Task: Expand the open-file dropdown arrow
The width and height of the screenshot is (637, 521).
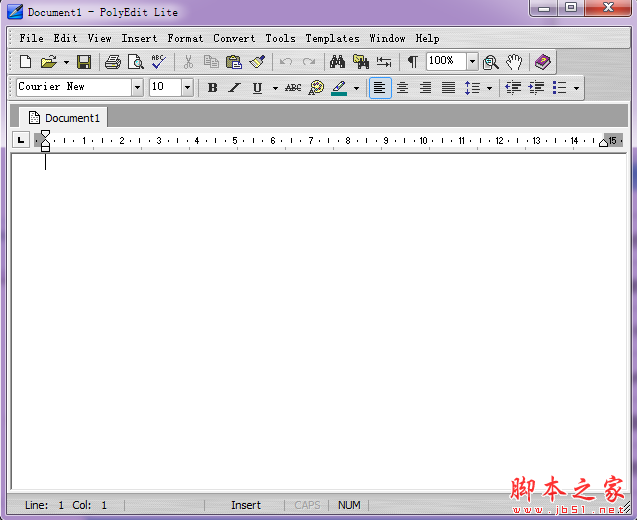Action: tap(66, 62)
